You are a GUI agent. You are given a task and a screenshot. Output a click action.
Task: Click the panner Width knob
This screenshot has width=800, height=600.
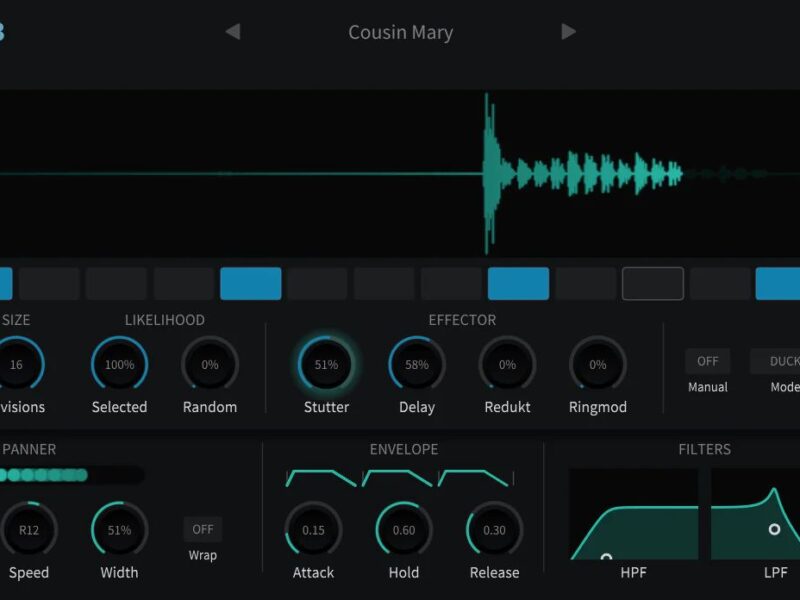point(119,530)
